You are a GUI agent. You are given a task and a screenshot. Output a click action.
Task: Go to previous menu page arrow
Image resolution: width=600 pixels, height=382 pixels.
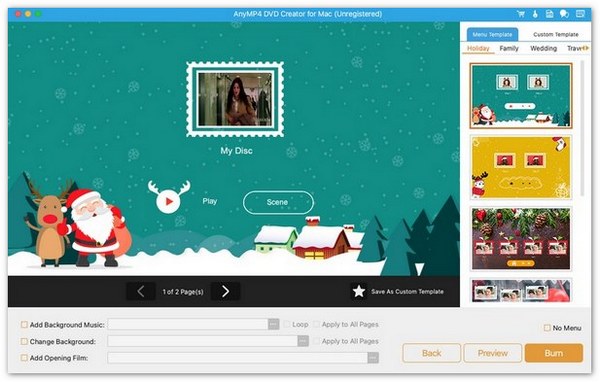point(141,292)
